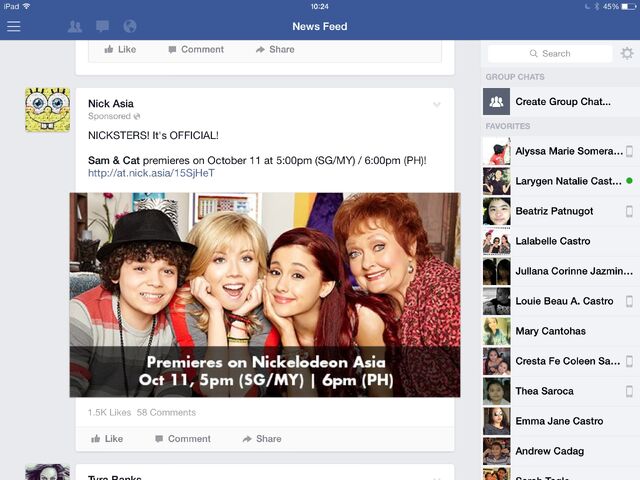The image size is (640, 480).
Task: Click mobile icon beside Louie Beau A. Castro
Action: coord(629,301)
